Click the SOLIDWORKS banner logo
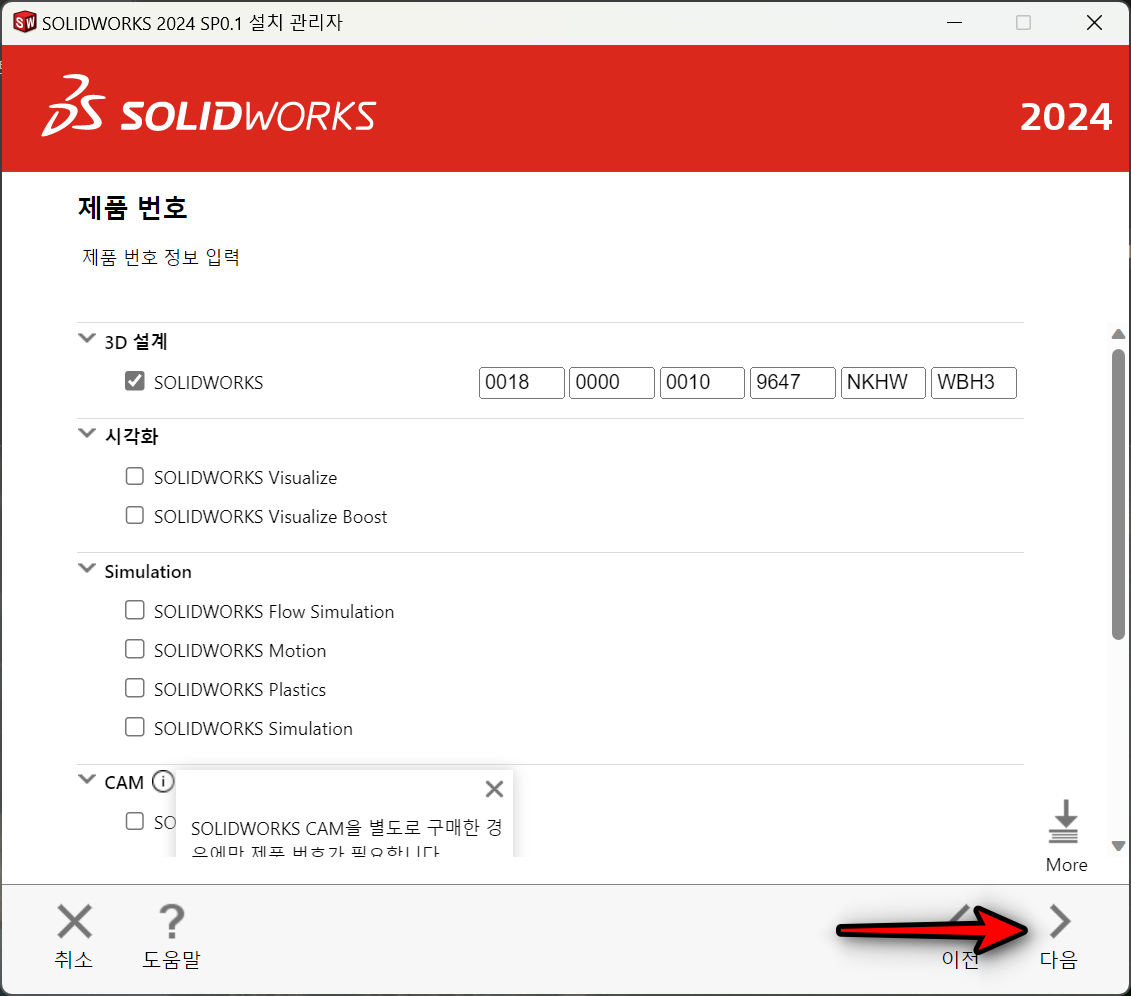The image size is (1131, 996). pos(209,107)
